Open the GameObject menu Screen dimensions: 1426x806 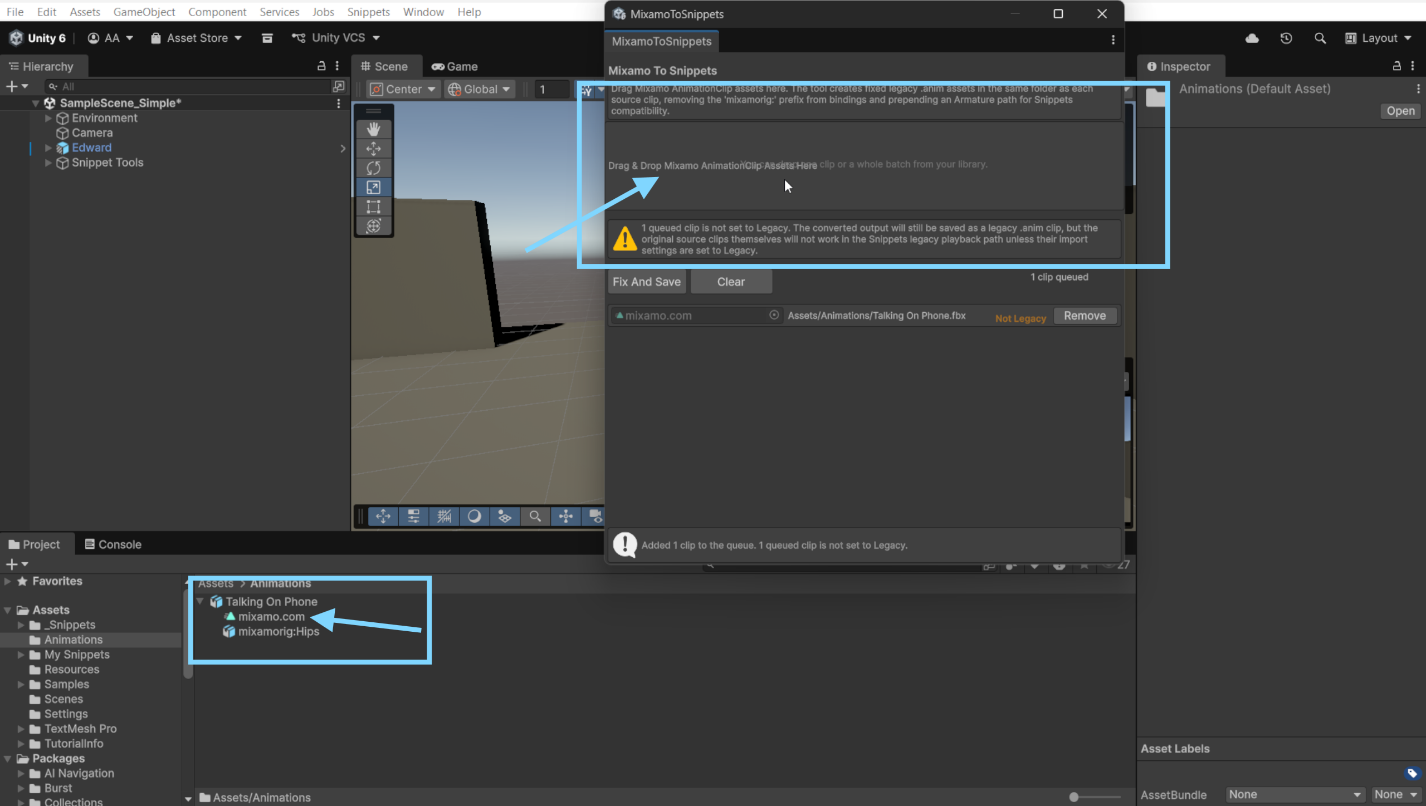[144, 12]
